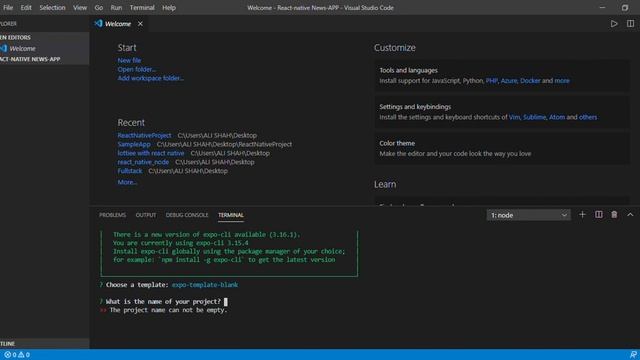The image size is (640, 360).
Task: Open the Edit menu
Action: (26, 7)
